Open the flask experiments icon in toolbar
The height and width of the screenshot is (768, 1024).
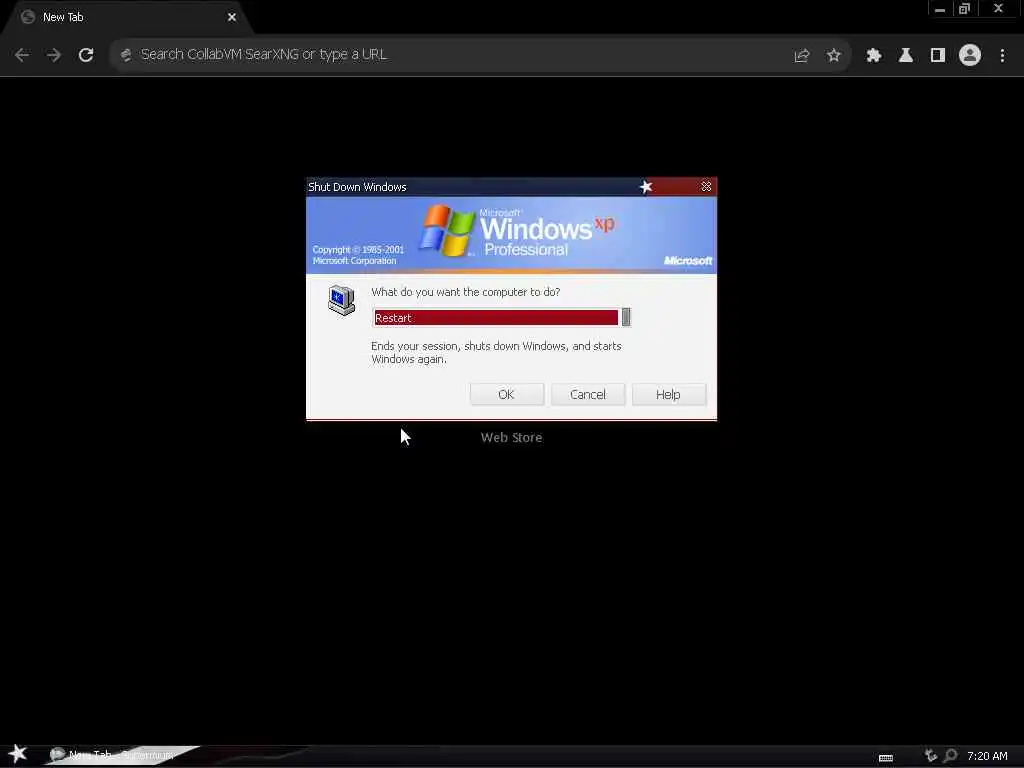point(906,56)
